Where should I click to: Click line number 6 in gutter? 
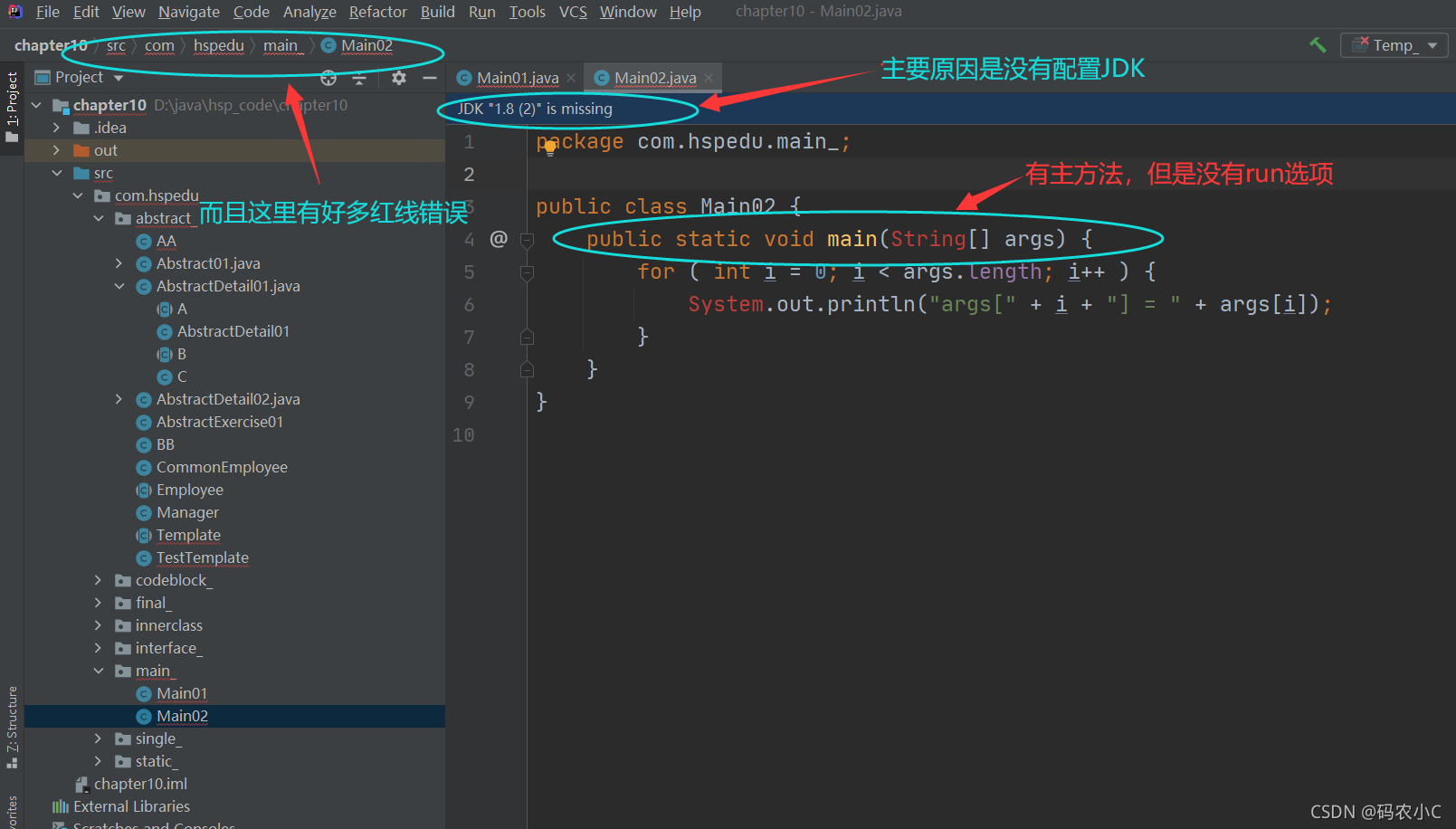tap(469, 305)
